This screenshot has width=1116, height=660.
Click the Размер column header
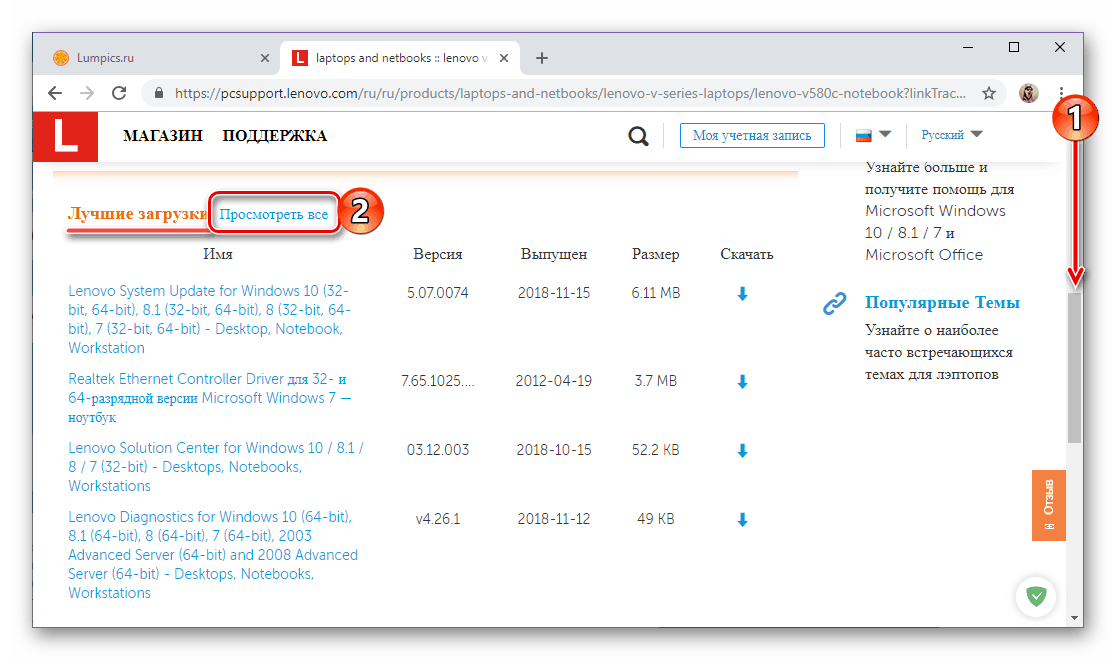click(x=656, y=254)
